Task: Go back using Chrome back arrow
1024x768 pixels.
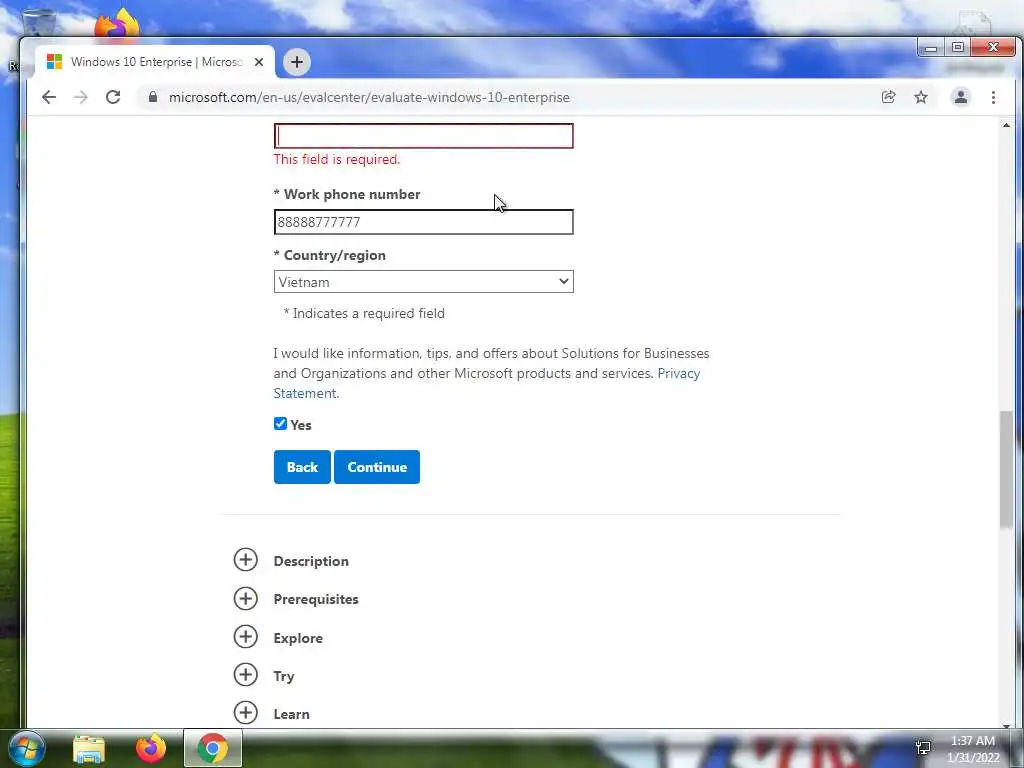Action: (x=49, y=97)
